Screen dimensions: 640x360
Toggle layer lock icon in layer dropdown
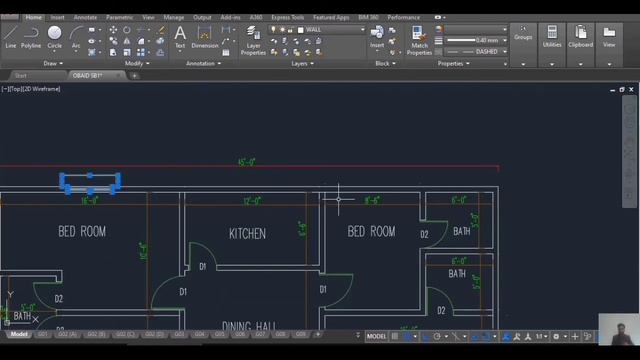click(291, 30)
